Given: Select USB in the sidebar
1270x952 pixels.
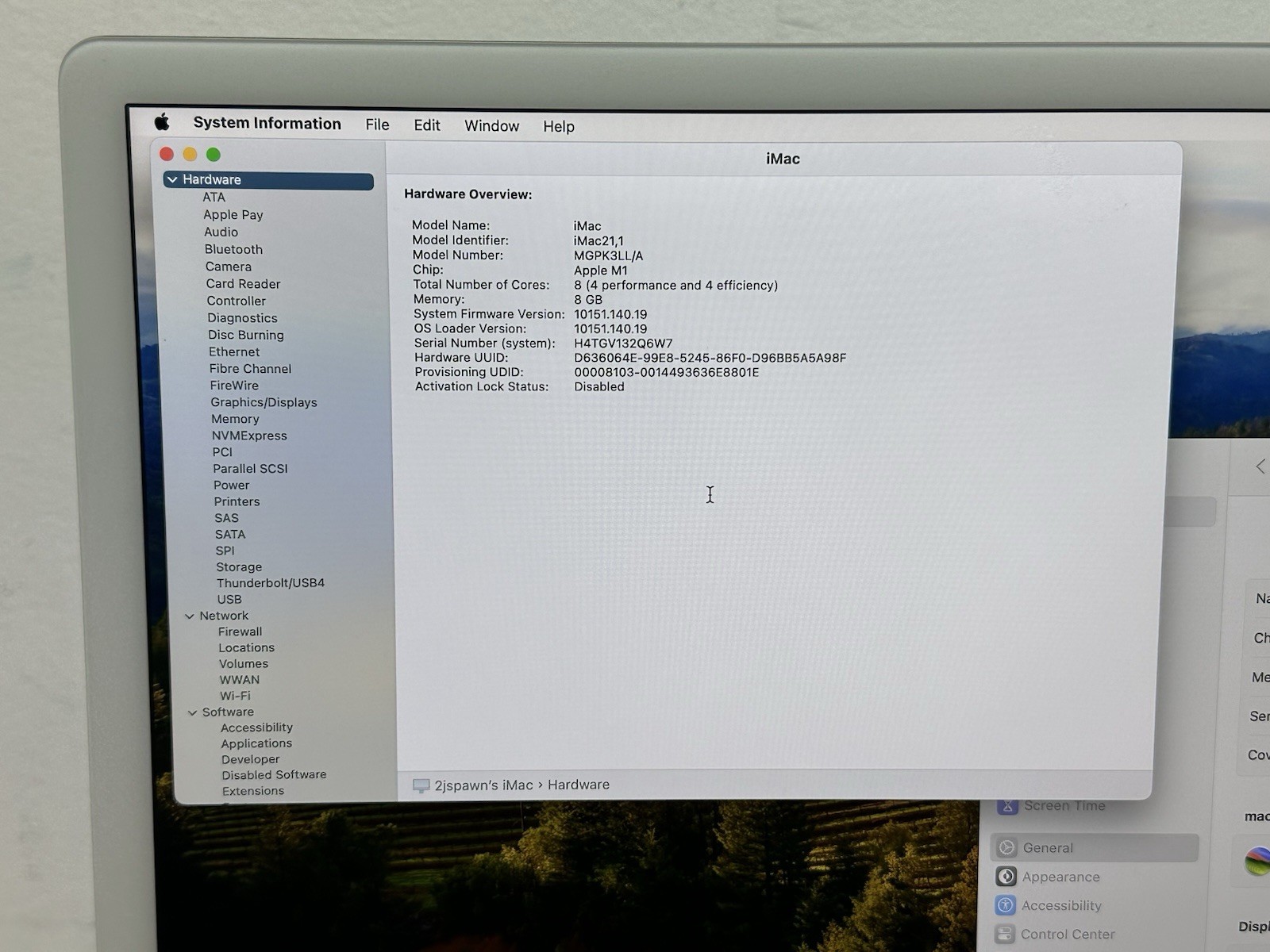Looking at the screenshot, I should click(x=229, y=600).
